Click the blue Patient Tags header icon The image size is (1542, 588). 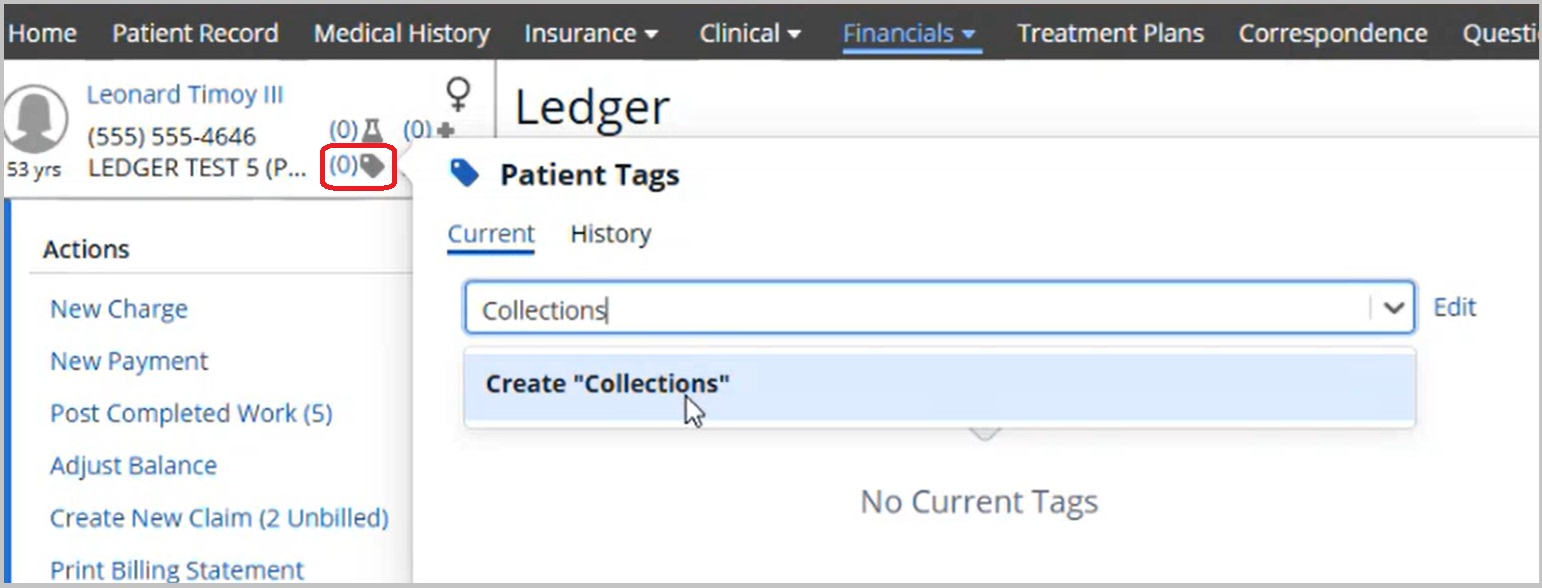[465, 174]
